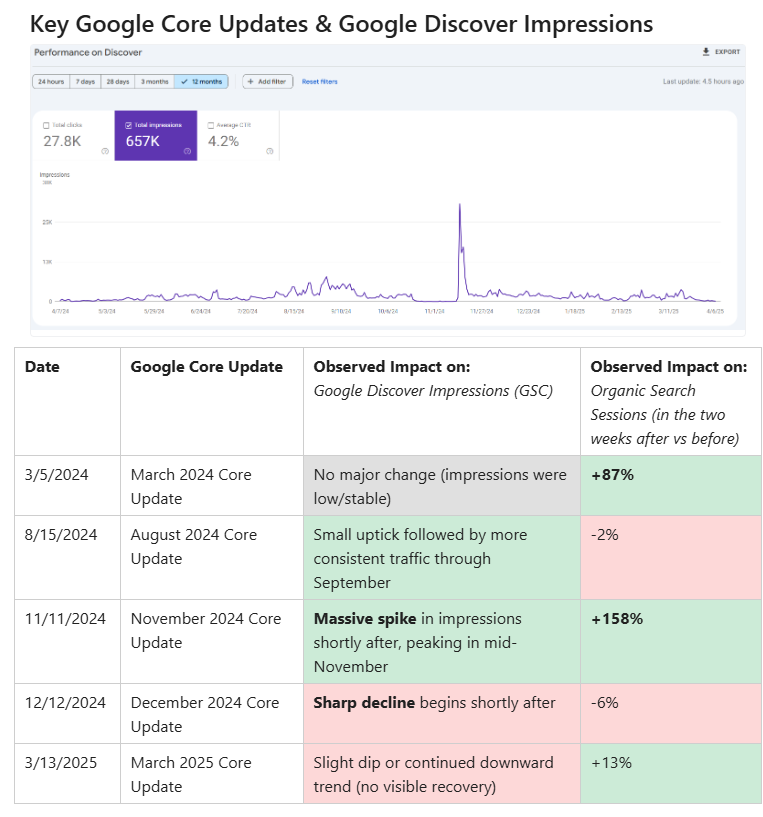
Task: Enable the Total clicks checkbox
Action: [46, 125]
